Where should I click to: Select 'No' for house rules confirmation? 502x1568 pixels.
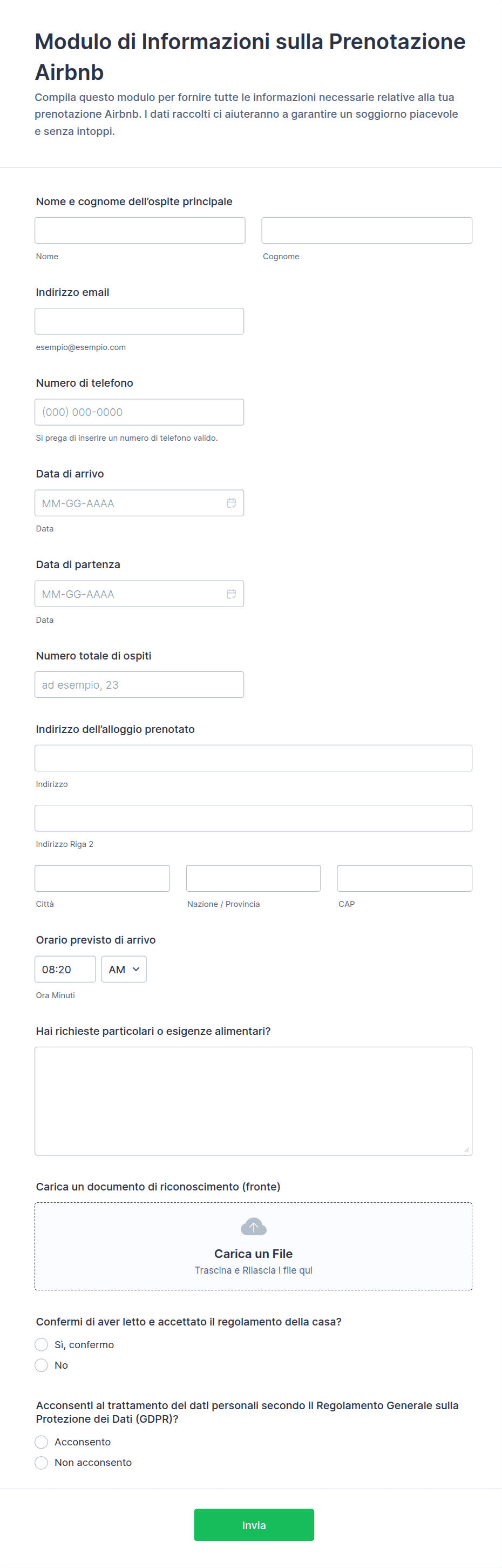[42, 1365]
